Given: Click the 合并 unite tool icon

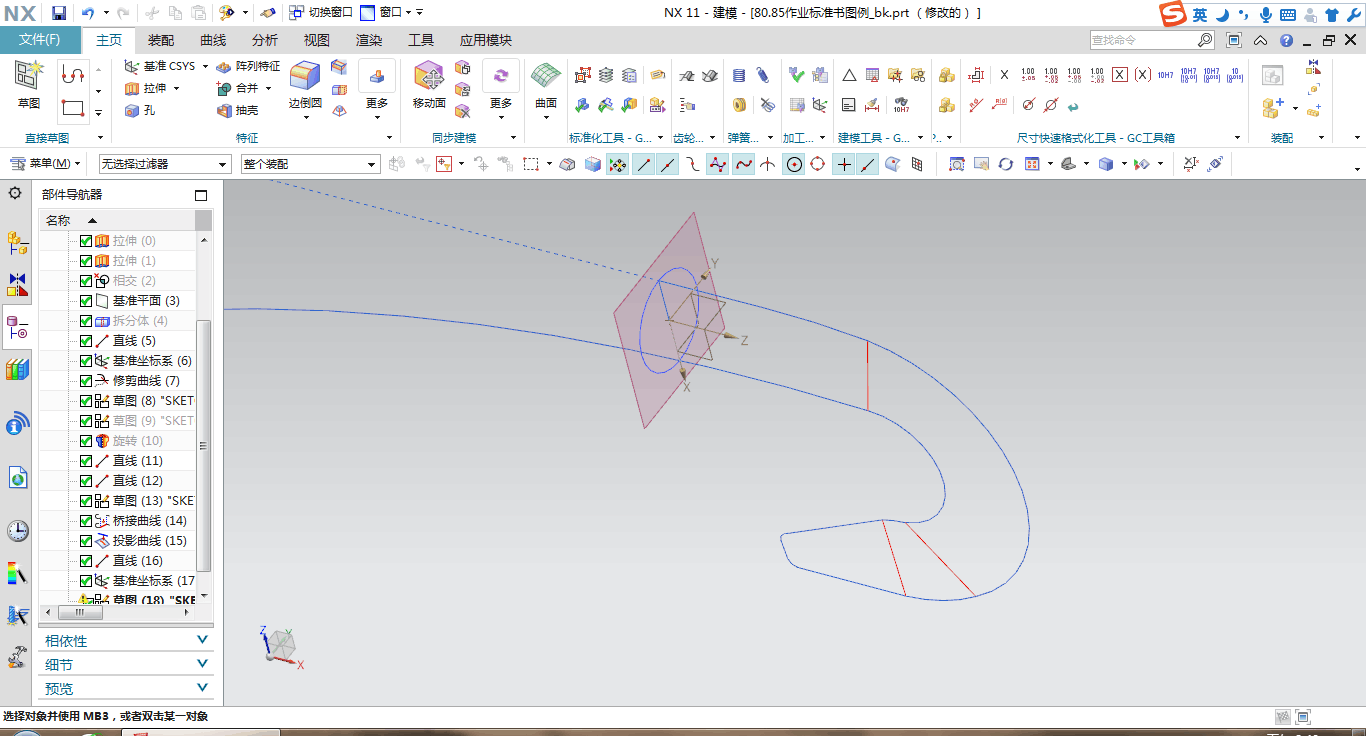Looking at the screenshot, I should pyautogui.click(x=225, y=89).
